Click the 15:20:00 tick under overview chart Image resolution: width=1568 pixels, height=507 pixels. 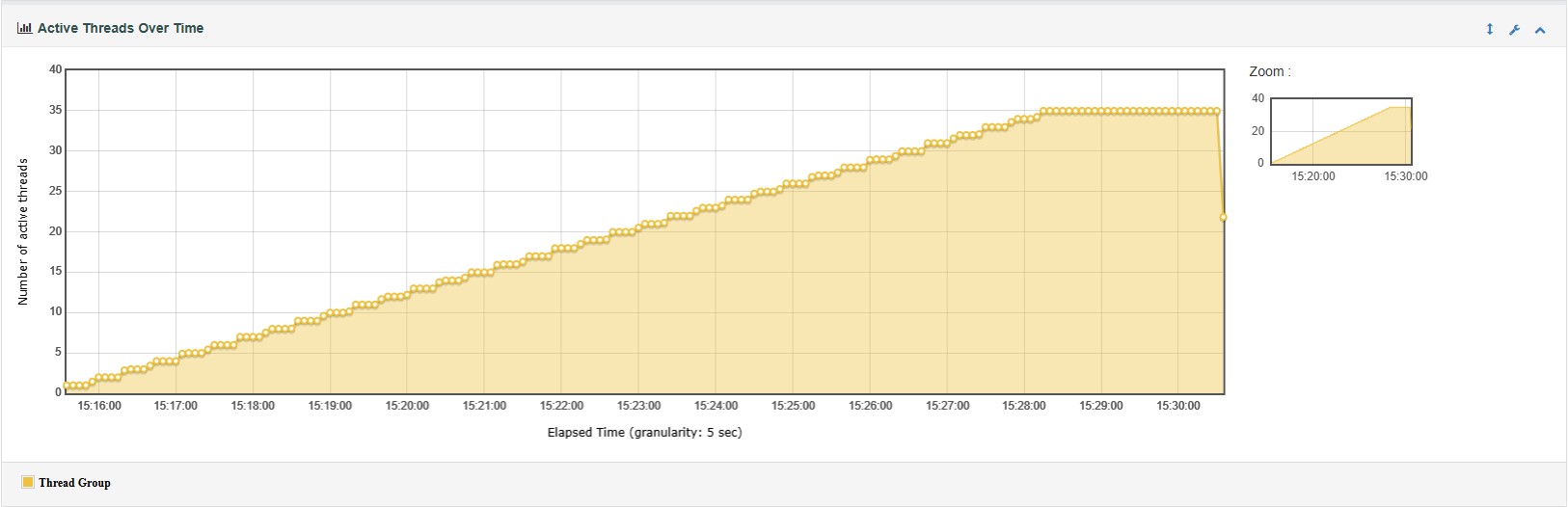tap(1313, 176)
